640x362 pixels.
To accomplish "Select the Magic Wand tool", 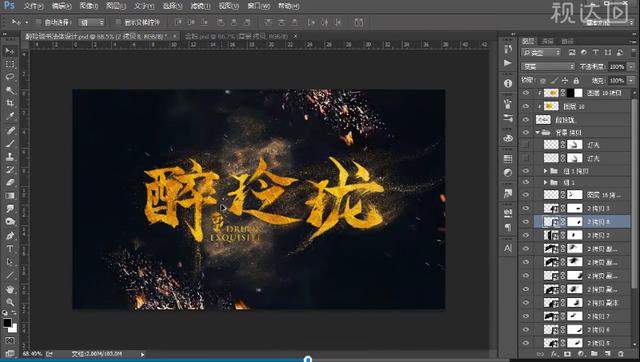I will 10,90.
